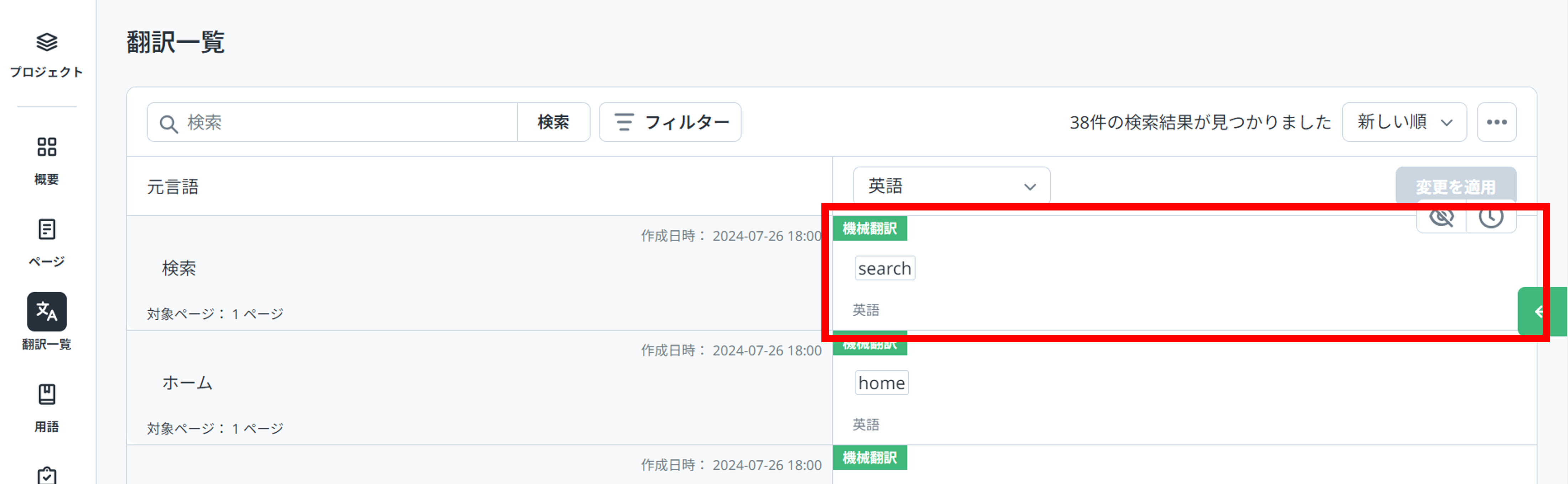Open the ページ document icon

tap(47, 229)
